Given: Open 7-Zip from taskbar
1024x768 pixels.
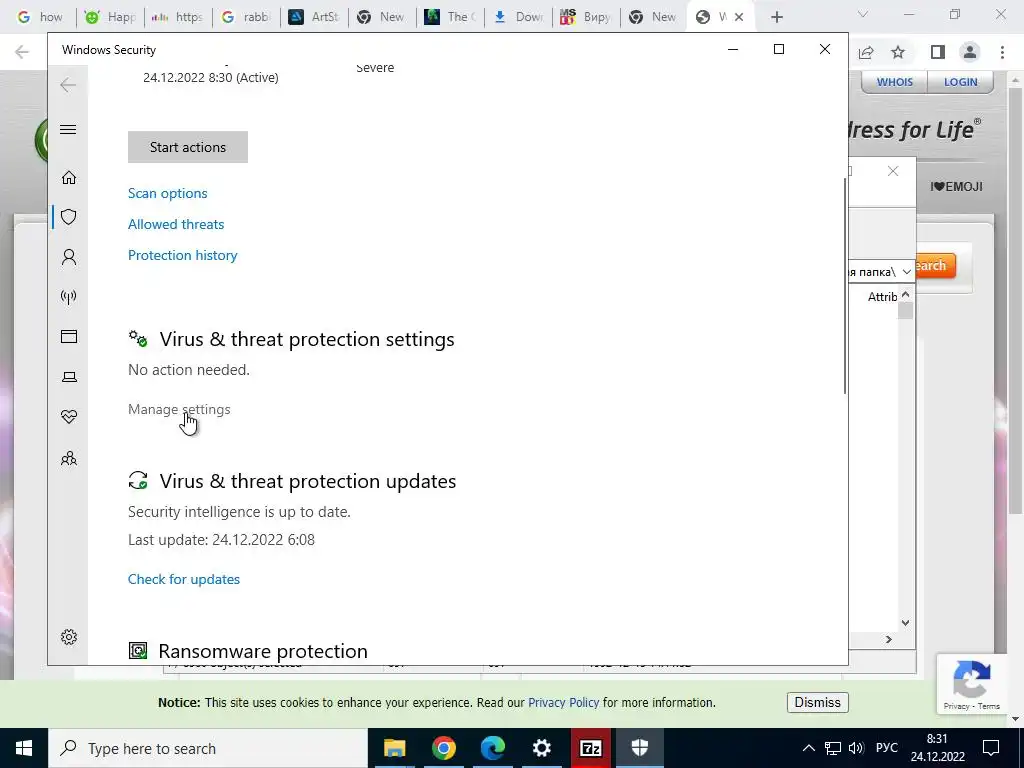Looking at the screenshot, I should click(591, 748).
